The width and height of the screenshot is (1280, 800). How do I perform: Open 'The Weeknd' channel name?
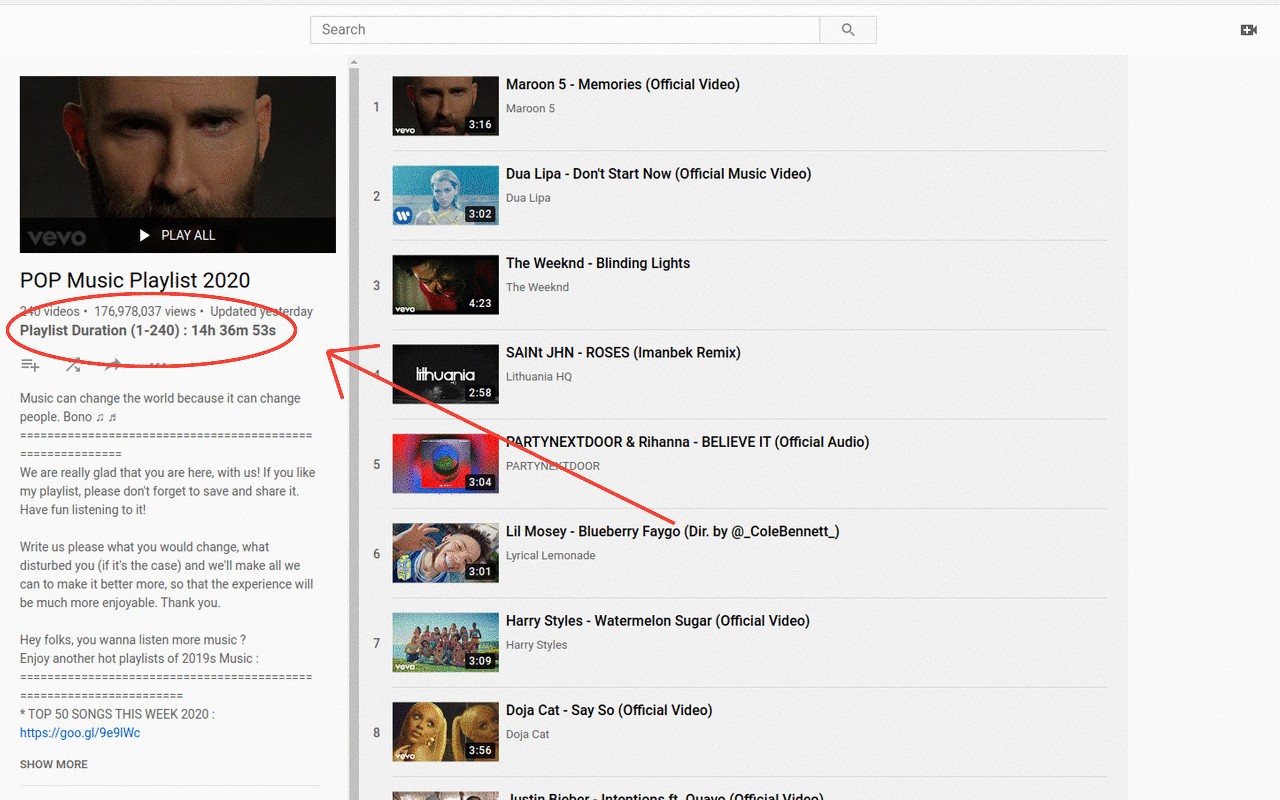pyautogui.click(x=537, y=287)
